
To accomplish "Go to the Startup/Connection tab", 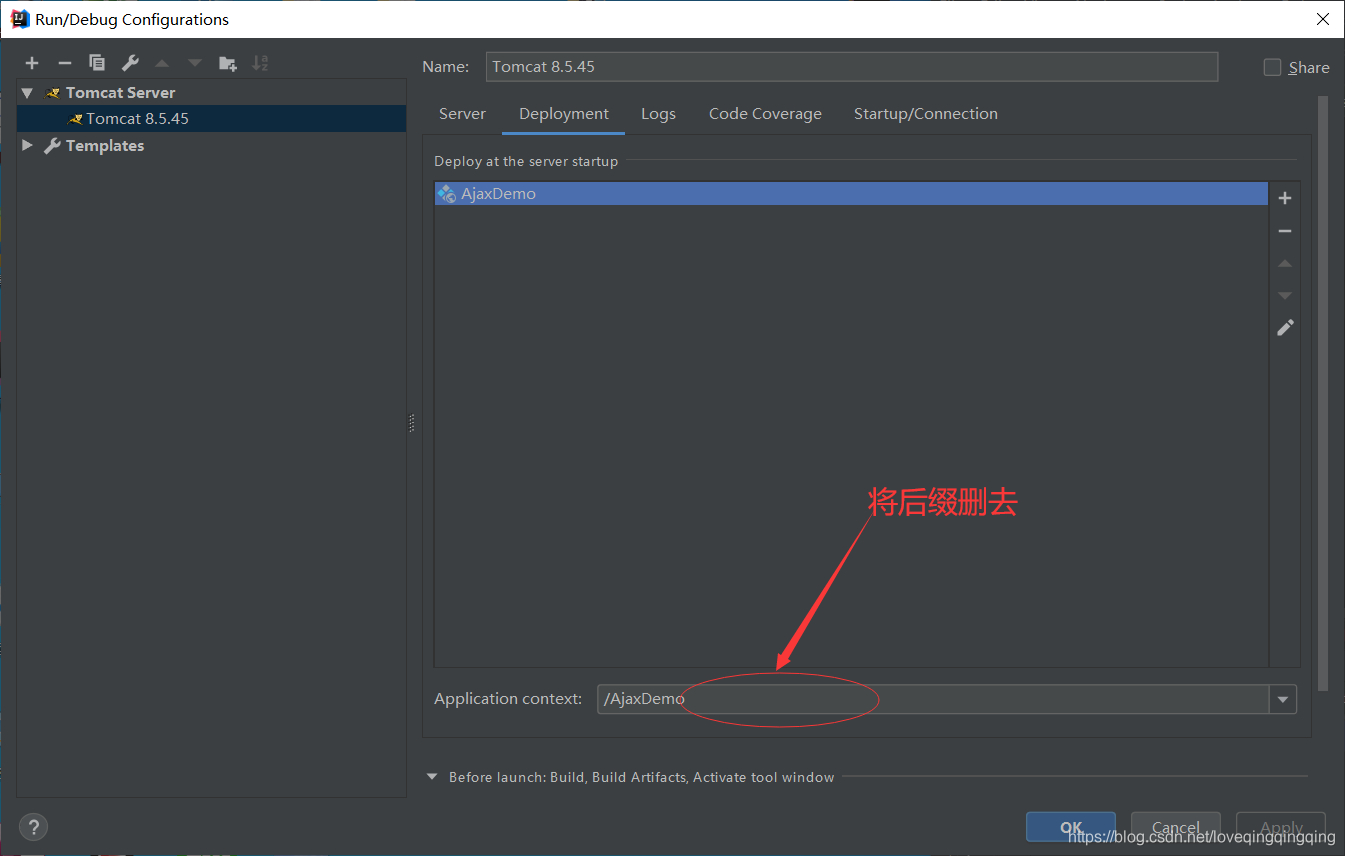I will [926, 114].
